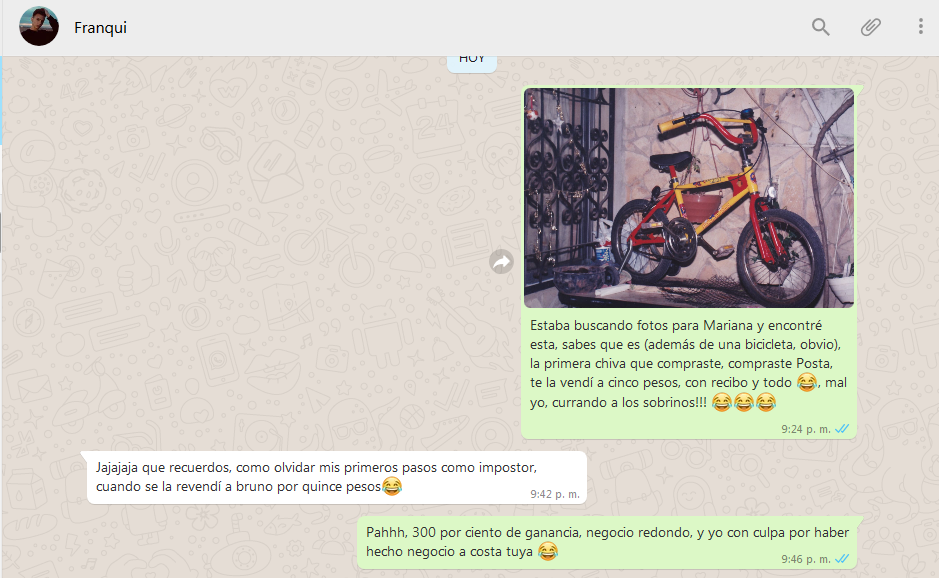Screen dimensions: 939x578
Task: Click Franqui's profile picture avatar
Action: 39,27
